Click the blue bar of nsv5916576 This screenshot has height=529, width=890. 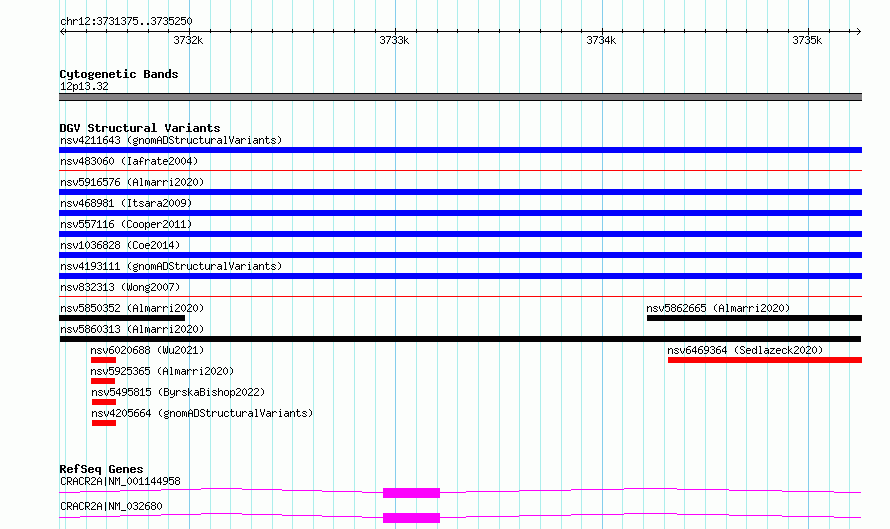point(460,192)
